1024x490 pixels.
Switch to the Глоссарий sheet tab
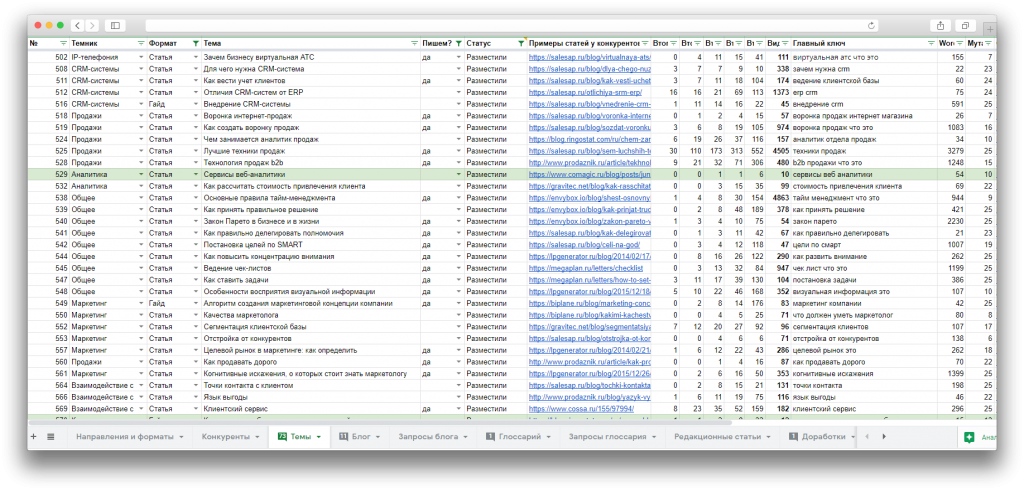pyautogui.click(x=519, y=436)
